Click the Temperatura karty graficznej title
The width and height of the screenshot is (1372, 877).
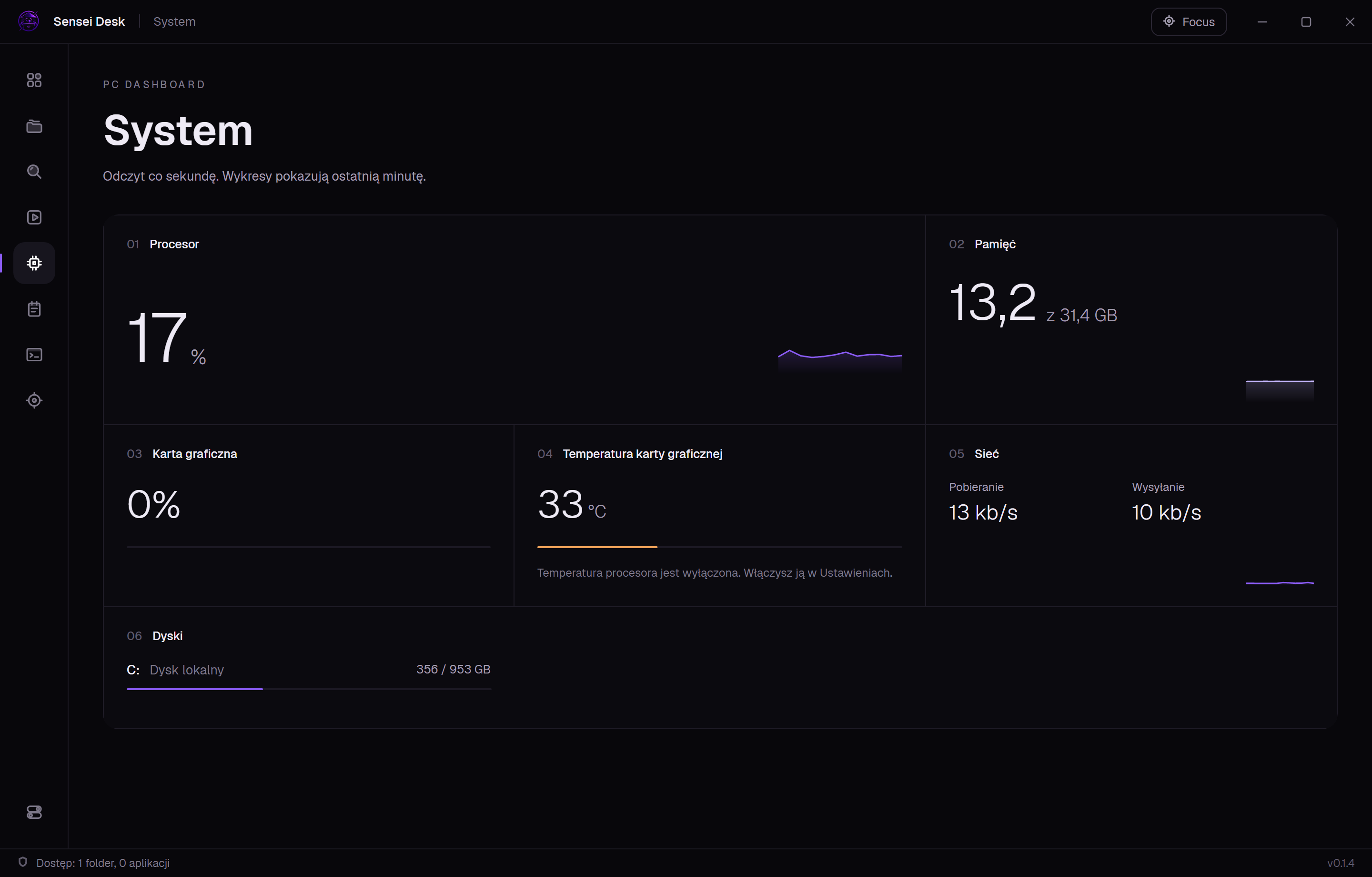(x=643, y=454)
